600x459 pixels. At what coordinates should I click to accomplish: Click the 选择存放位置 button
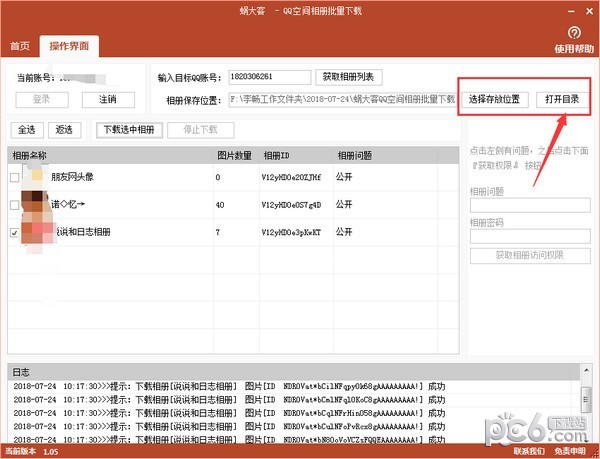[494, 100]
